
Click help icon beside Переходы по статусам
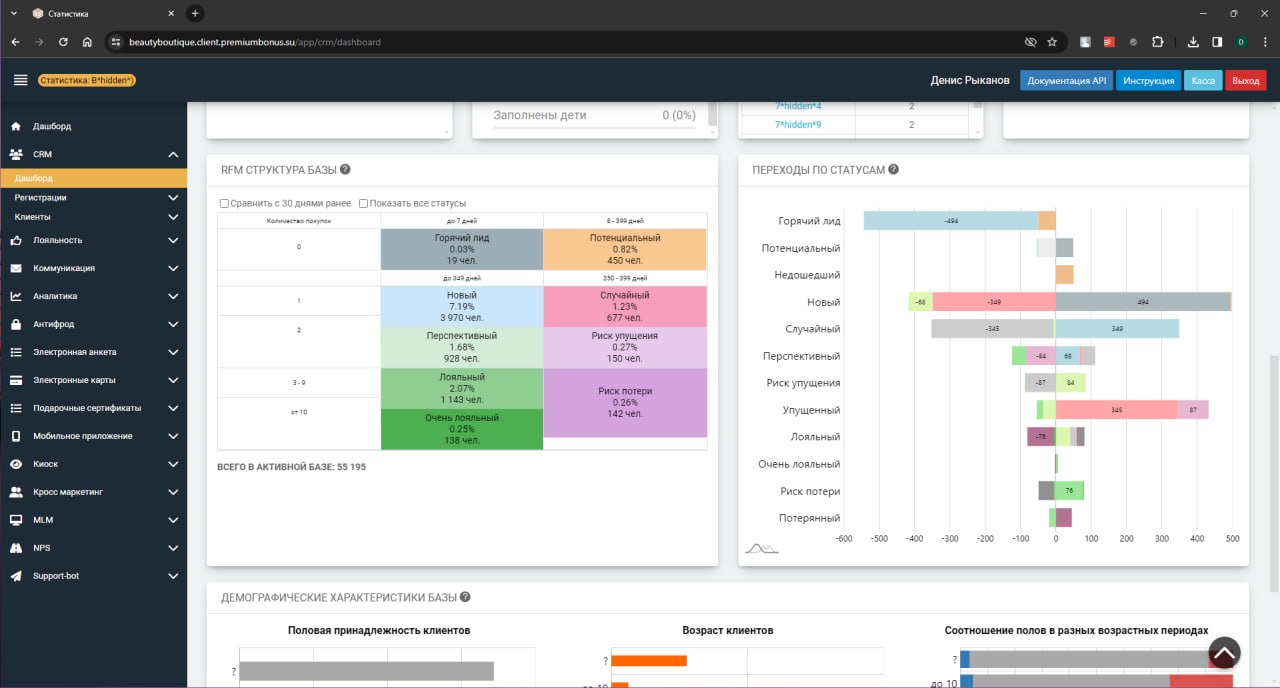pyautogui.click(x=894, y=170)
